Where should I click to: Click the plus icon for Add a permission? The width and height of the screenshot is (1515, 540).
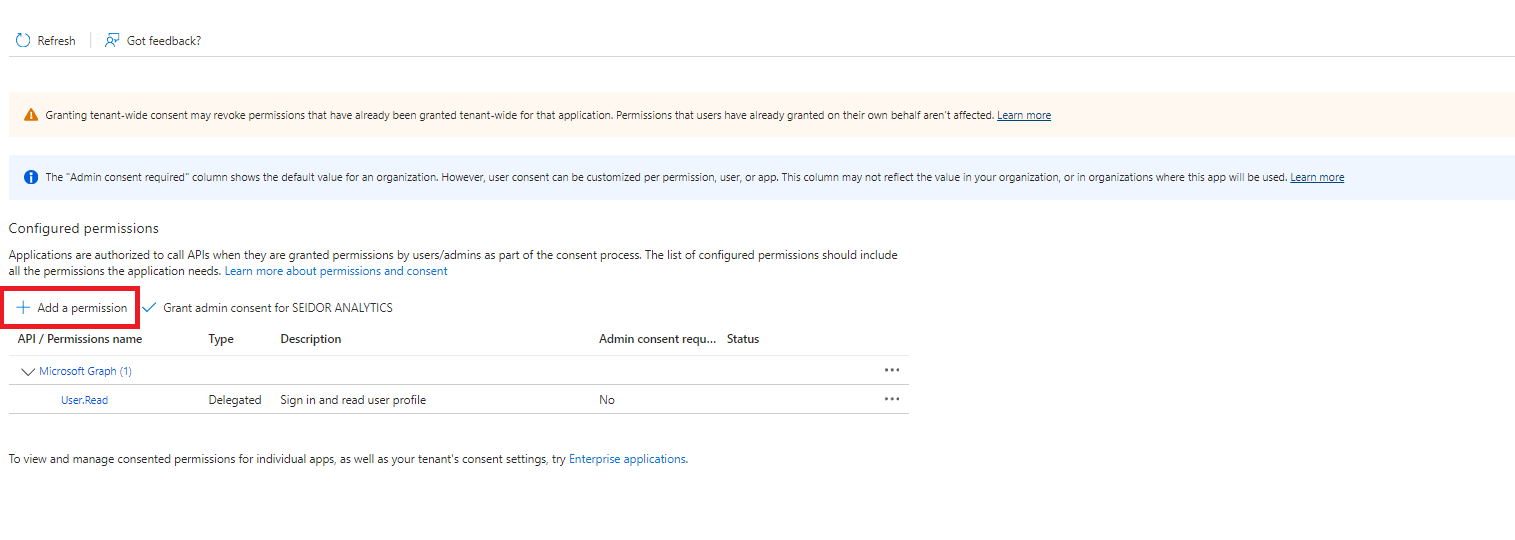(x=23, y=308)
